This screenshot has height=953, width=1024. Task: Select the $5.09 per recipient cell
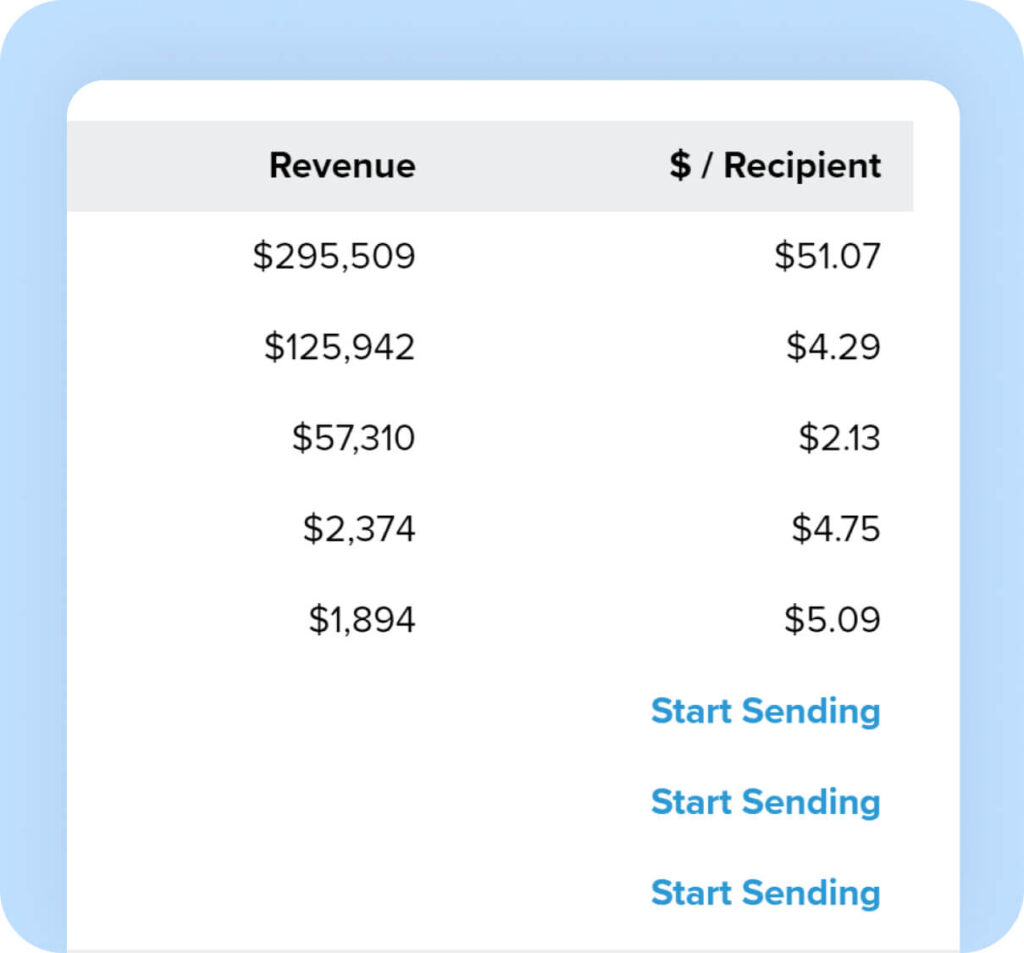pos(832,620)
